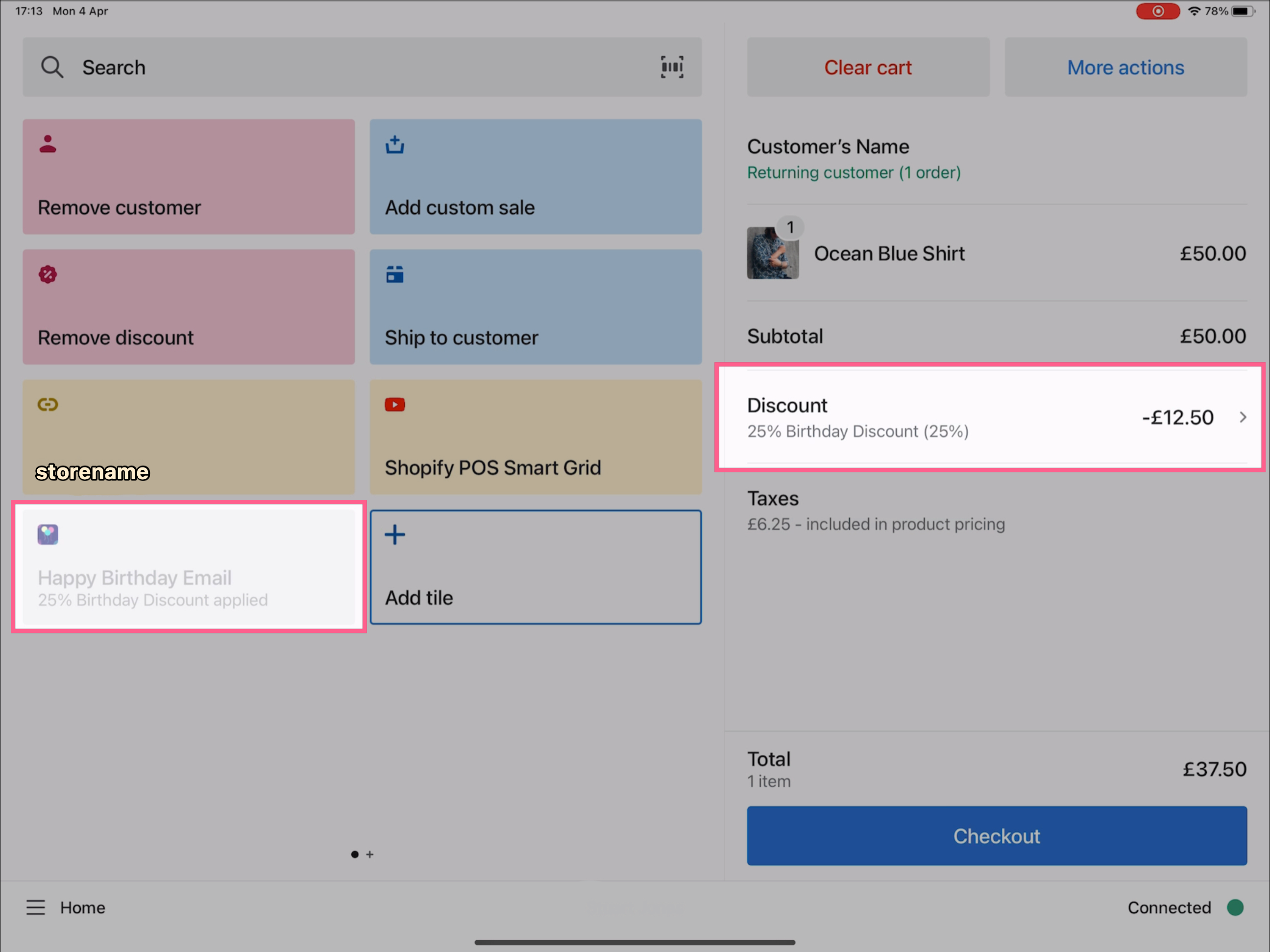Expand the Discount row chevron
This screenshot has height=952, width=1270.
click(x=1243, y=417)
